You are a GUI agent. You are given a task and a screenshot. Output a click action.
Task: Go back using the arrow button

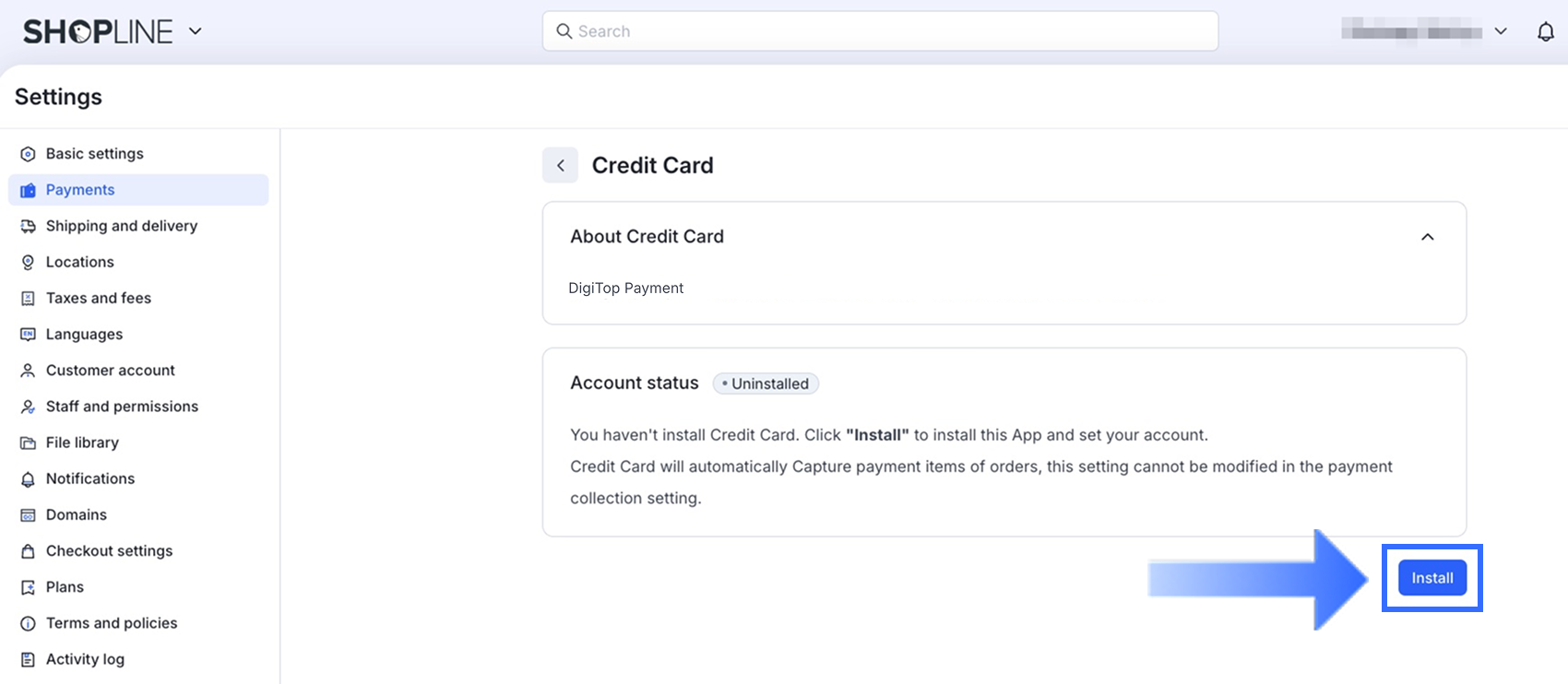(x=560, y=166)
